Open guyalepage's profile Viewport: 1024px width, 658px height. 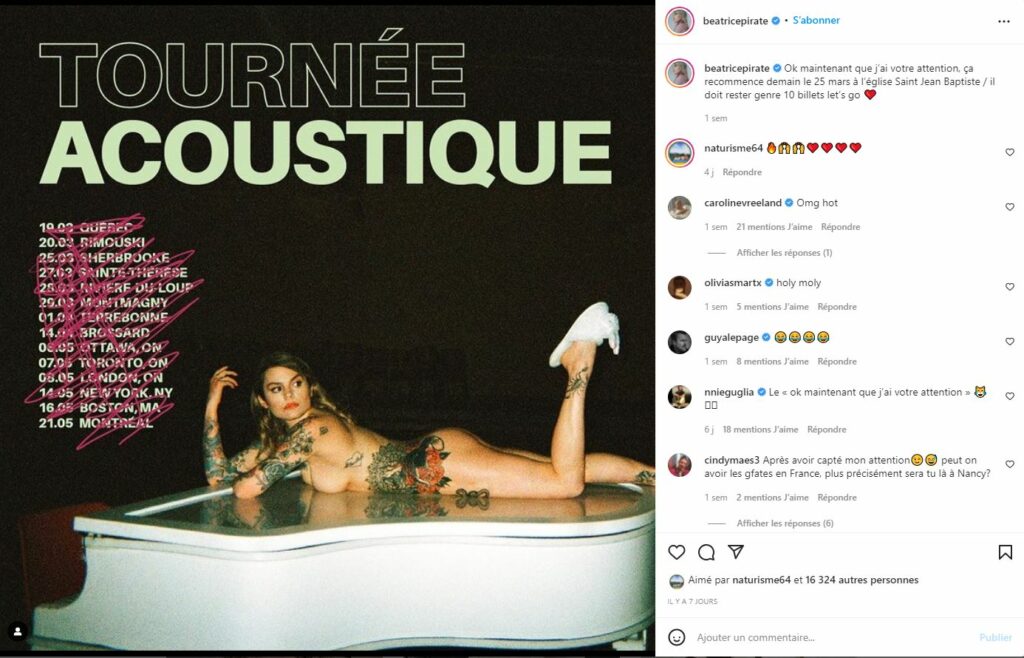click(x=731, y=337)
